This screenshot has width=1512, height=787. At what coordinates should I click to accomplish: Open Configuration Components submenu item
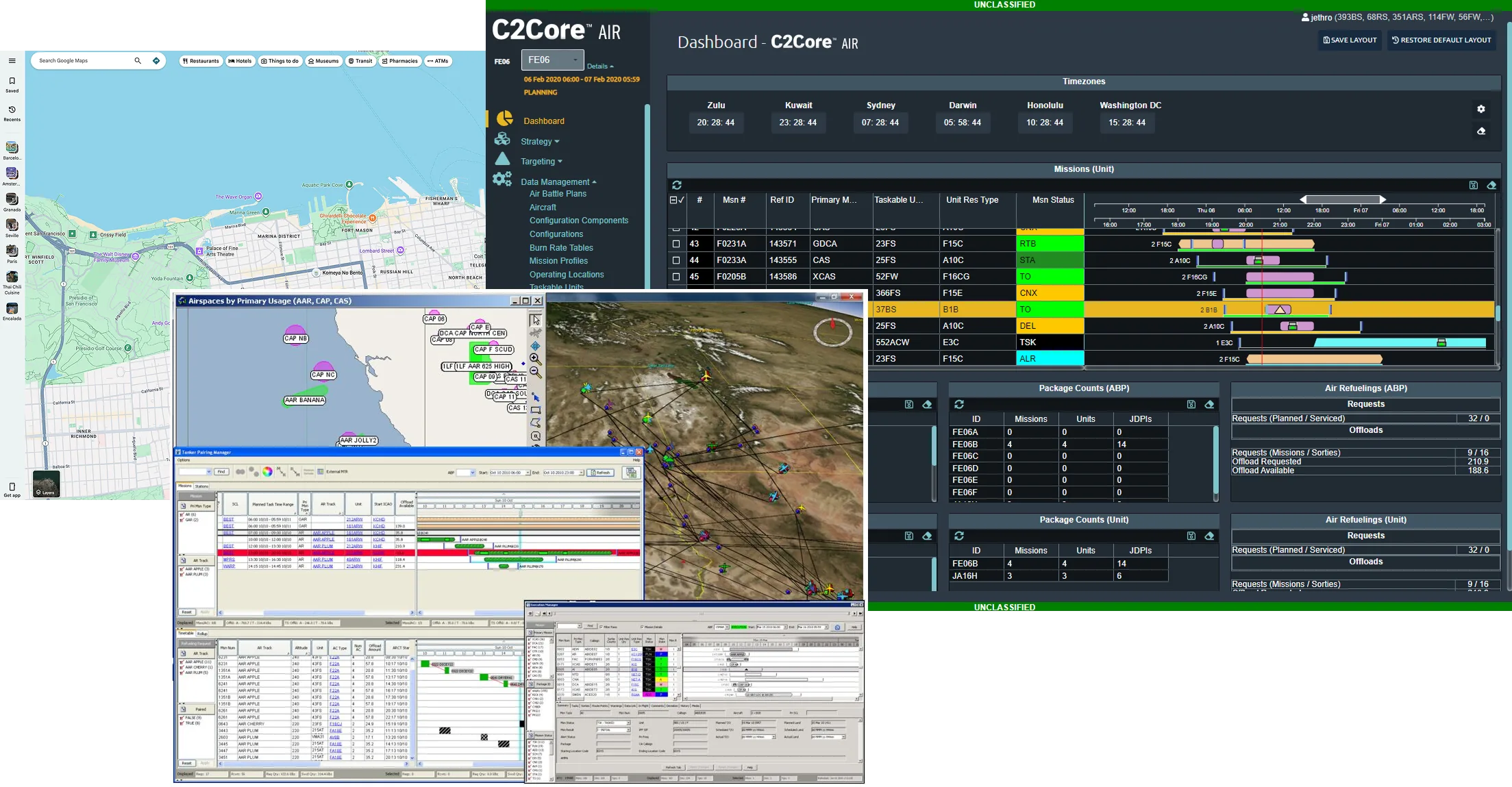(x=579, y=221)
